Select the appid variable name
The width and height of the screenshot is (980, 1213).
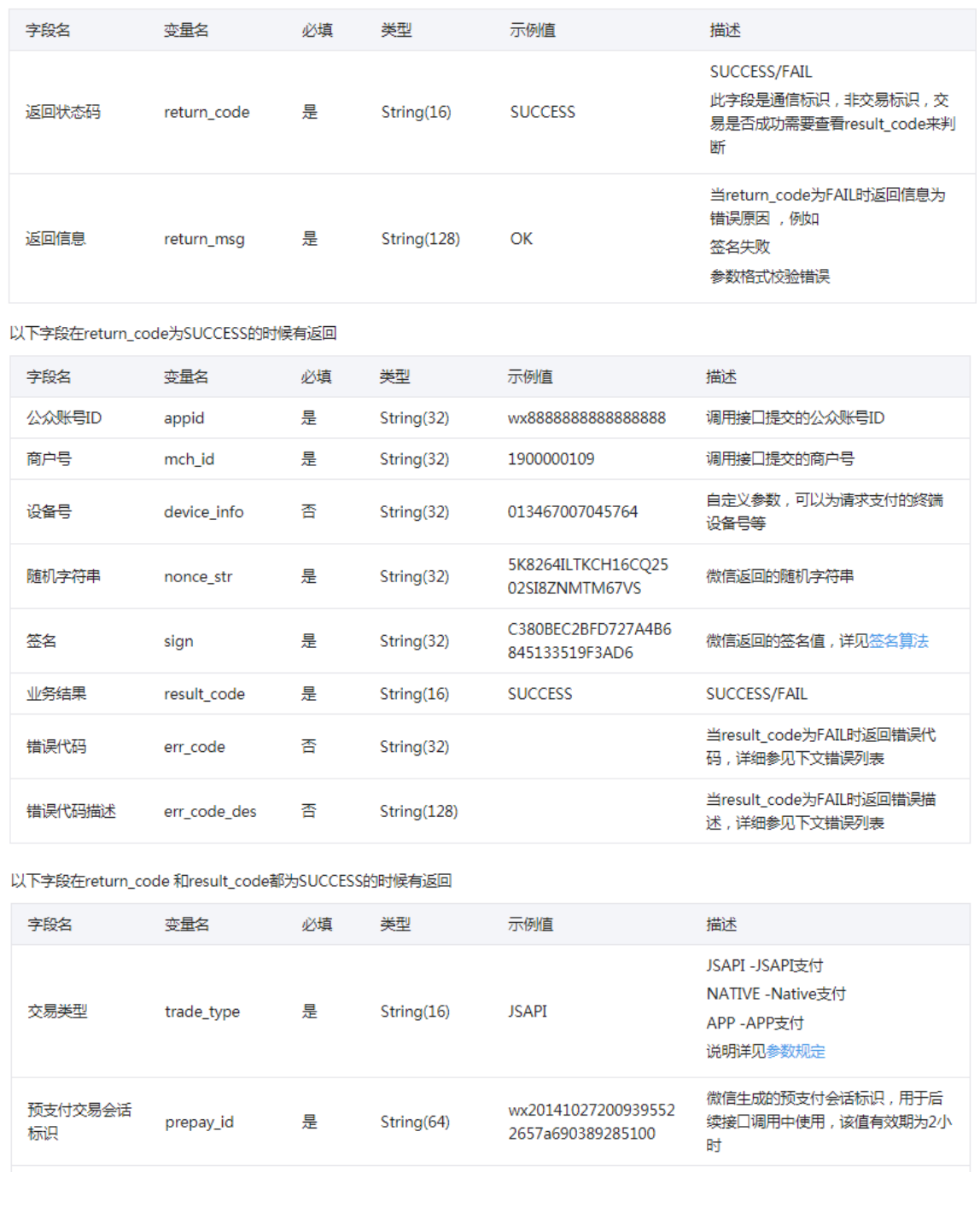point(184,418)
